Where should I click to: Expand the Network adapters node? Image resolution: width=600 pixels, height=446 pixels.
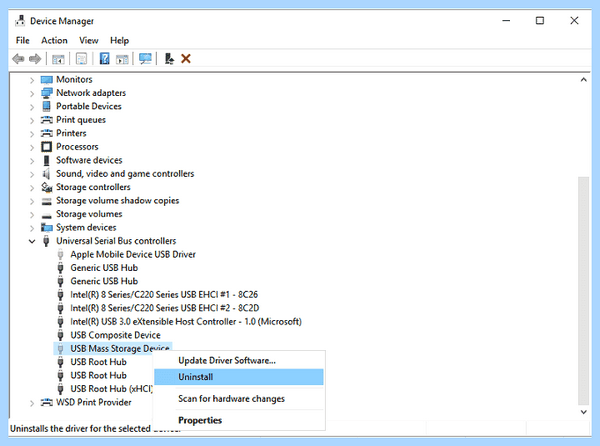[32, 93]
